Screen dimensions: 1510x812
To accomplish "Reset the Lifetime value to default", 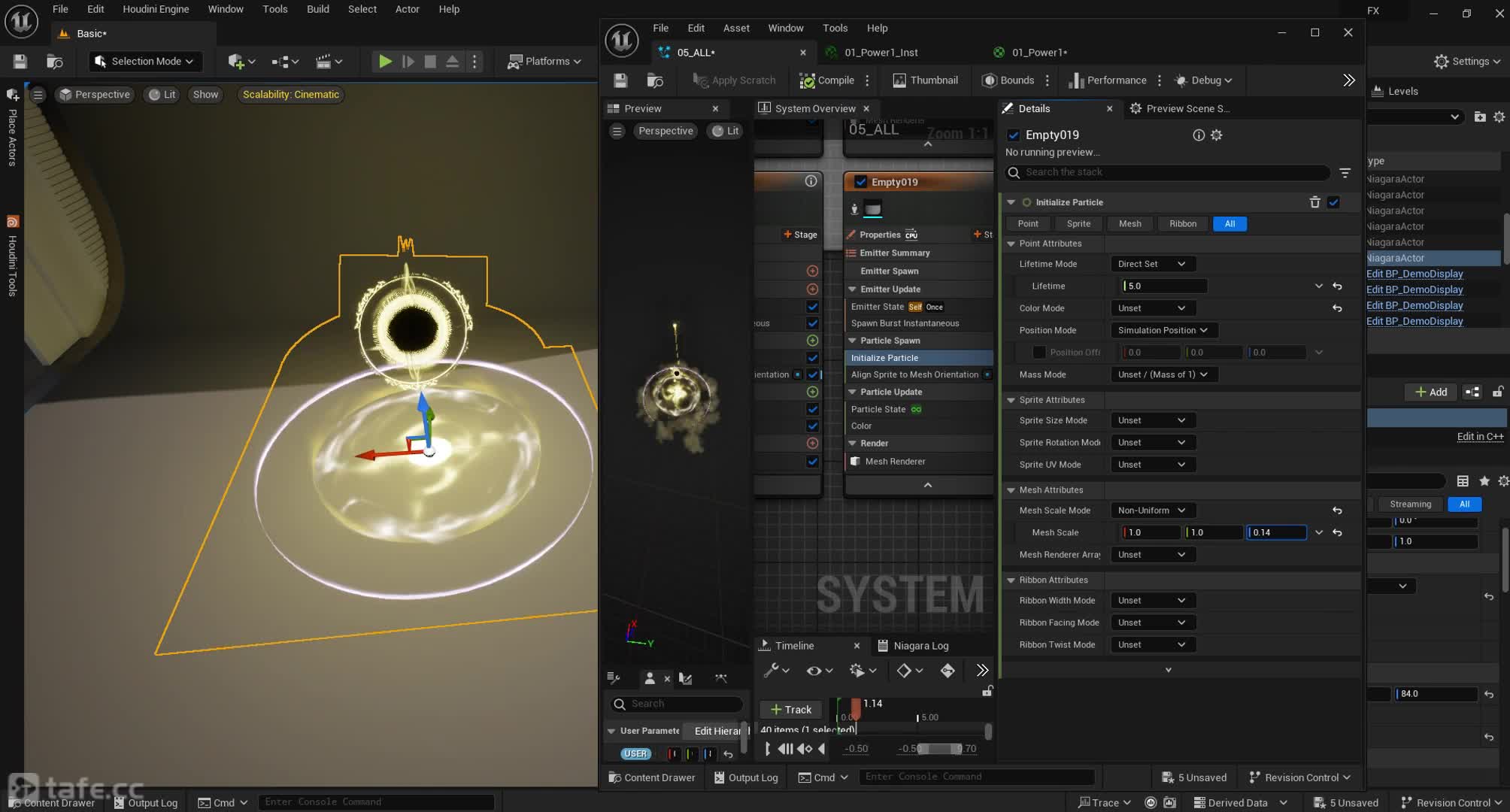I will tap(1337, 286).
